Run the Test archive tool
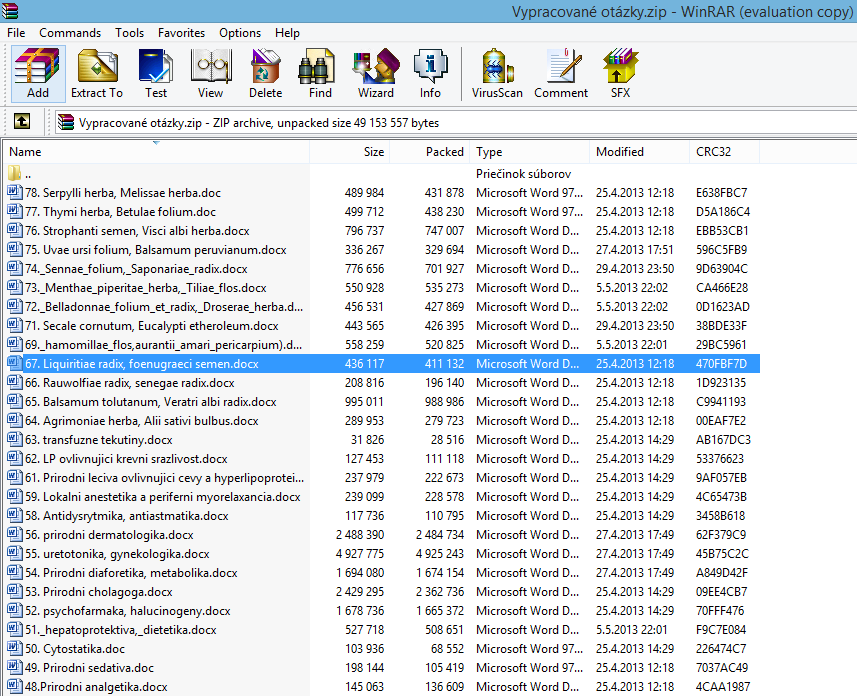 click(156, 74)
